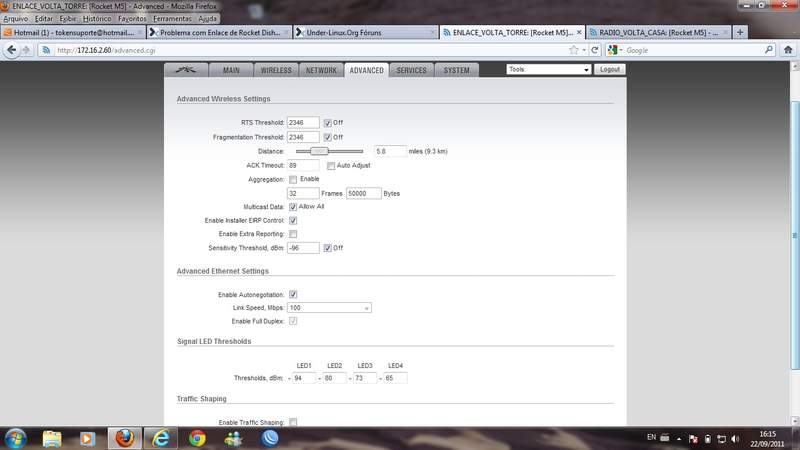
Task: Open the MAIN tab
Action: point(231,70)
